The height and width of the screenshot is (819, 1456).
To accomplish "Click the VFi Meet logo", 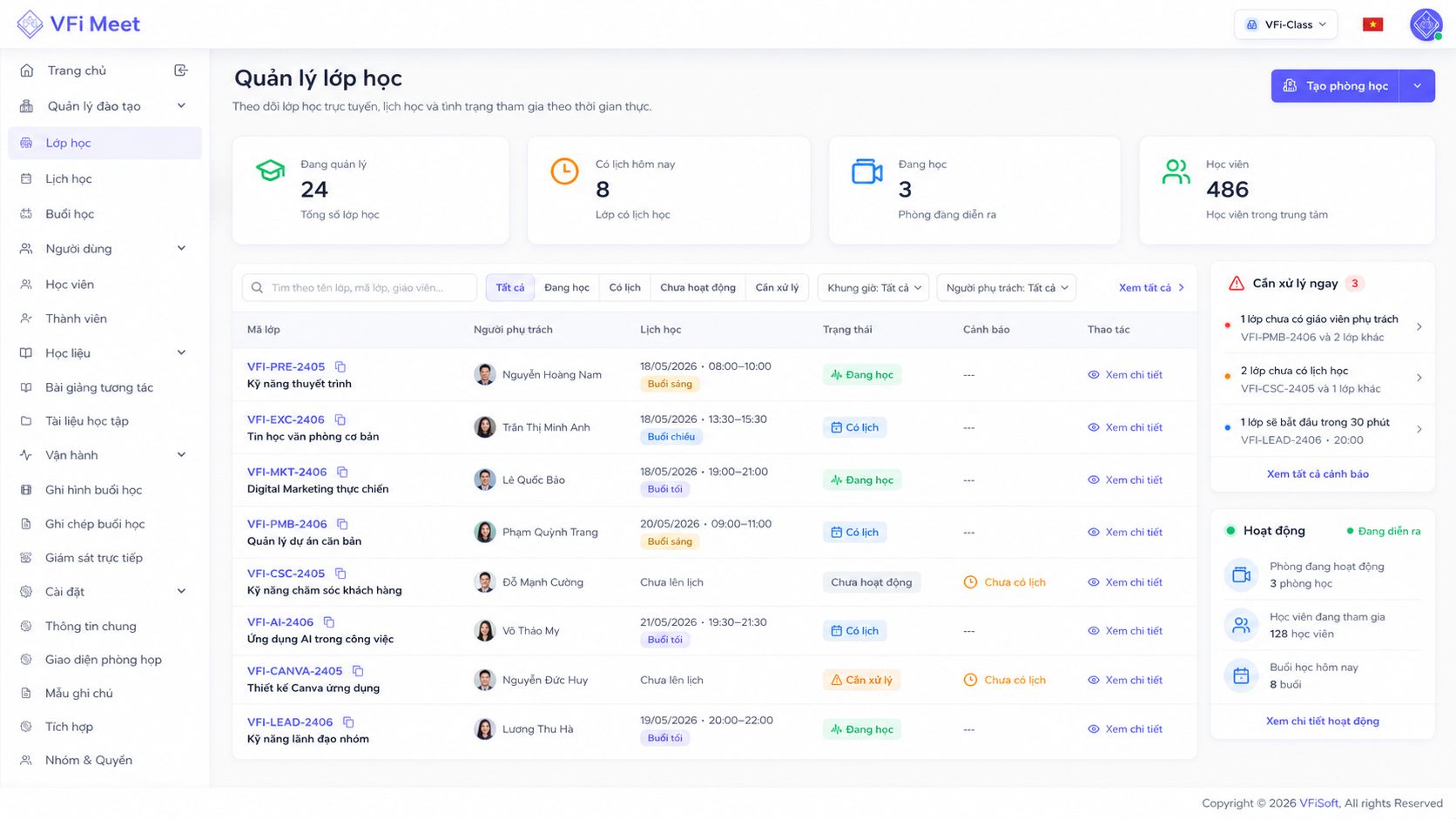I will pos(78,24).
